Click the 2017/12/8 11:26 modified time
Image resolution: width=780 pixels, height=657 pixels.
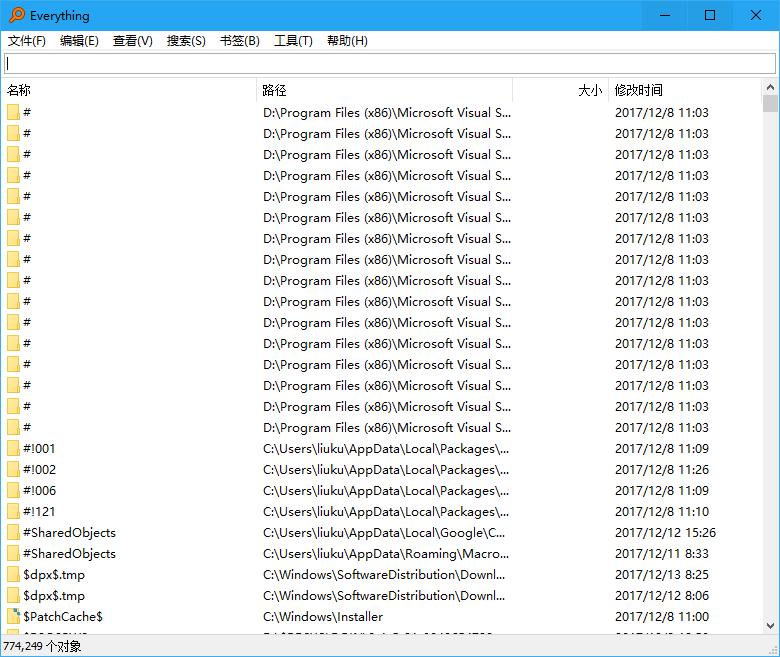(x=662, y=469)
